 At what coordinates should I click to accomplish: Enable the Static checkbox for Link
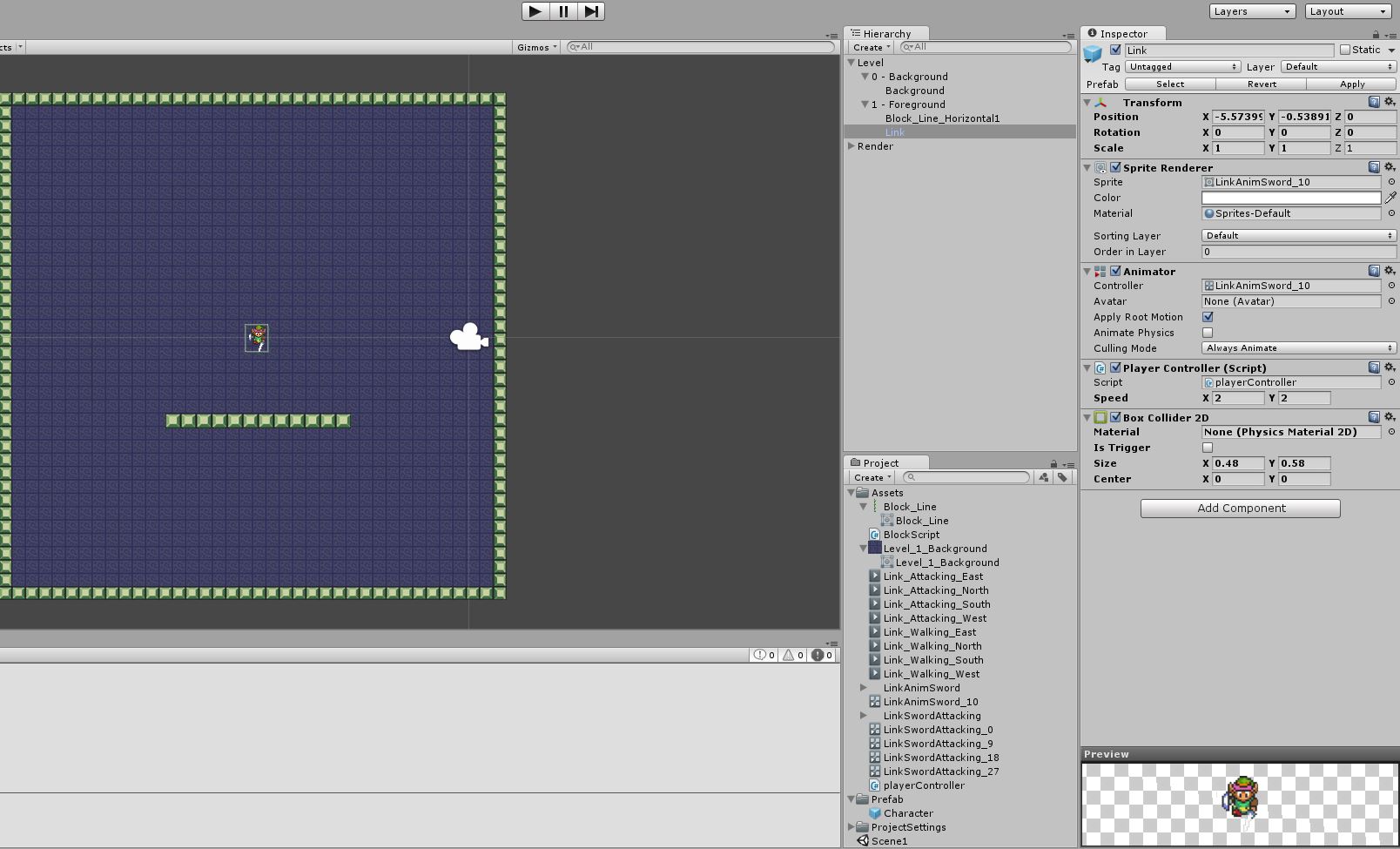point(1345,50)
